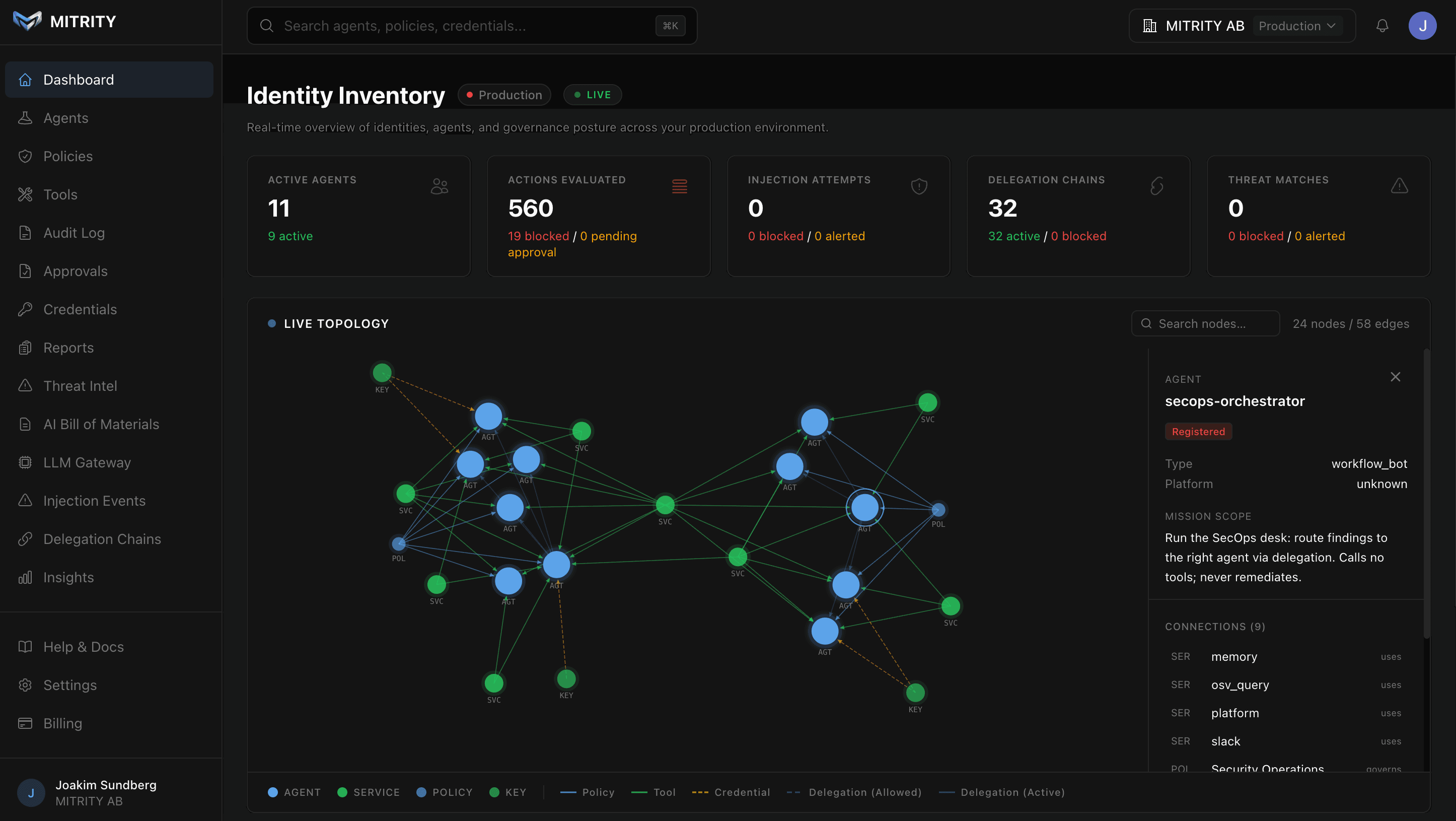Screen dimensions: 1456x821
Task: Click the CONNECTIONS (9) heading
Action: [x=1215, y=626]
